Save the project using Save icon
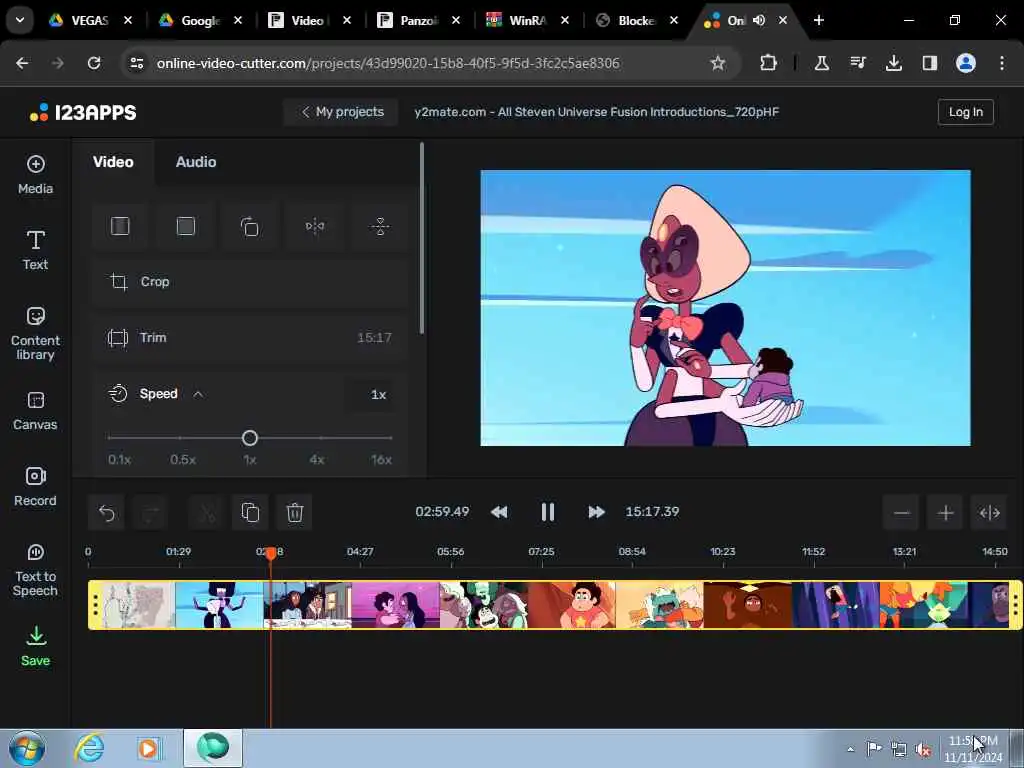The image size is (1024, 768). 35,647
